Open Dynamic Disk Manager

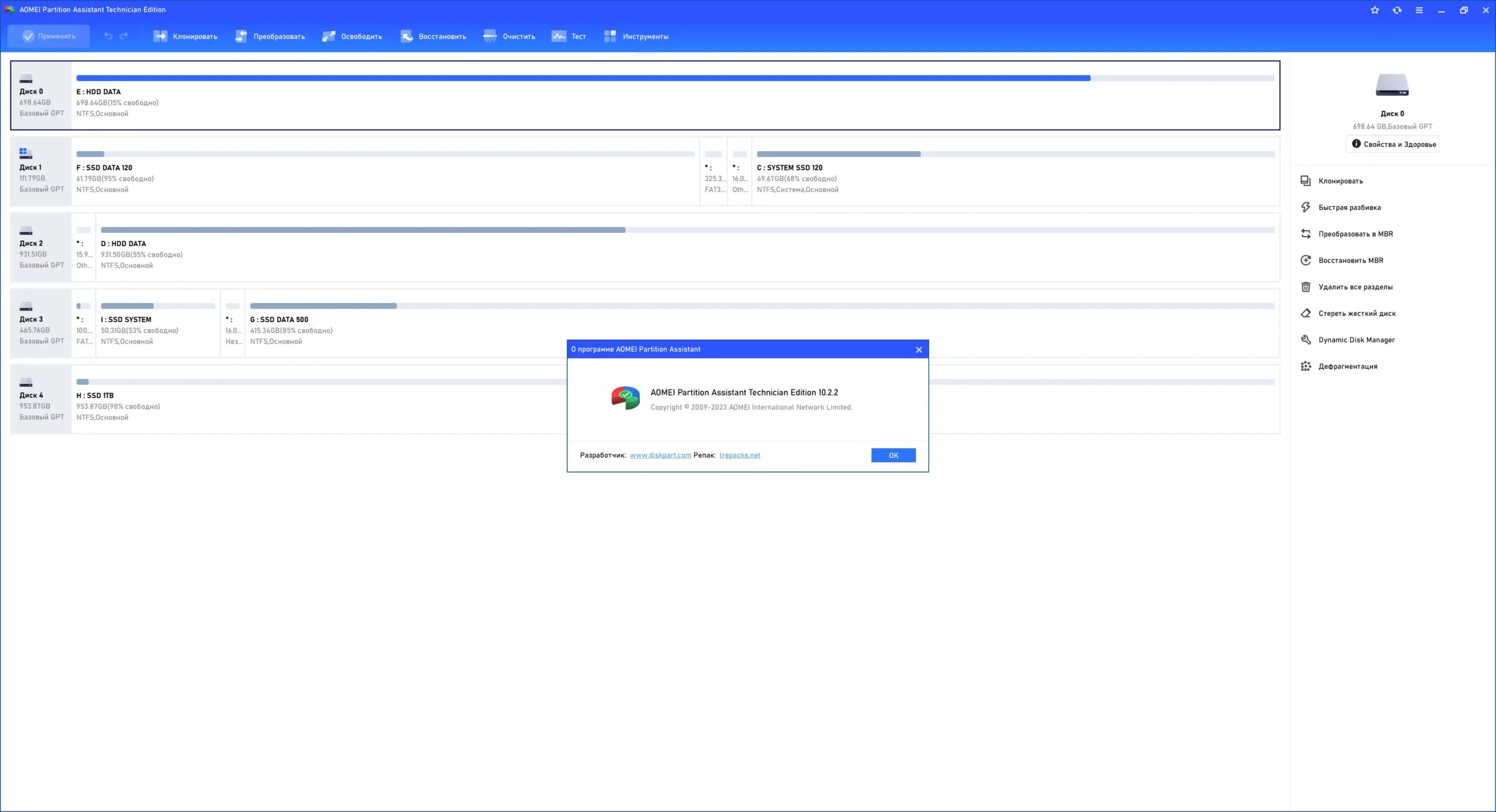(x=1356, y=340)
